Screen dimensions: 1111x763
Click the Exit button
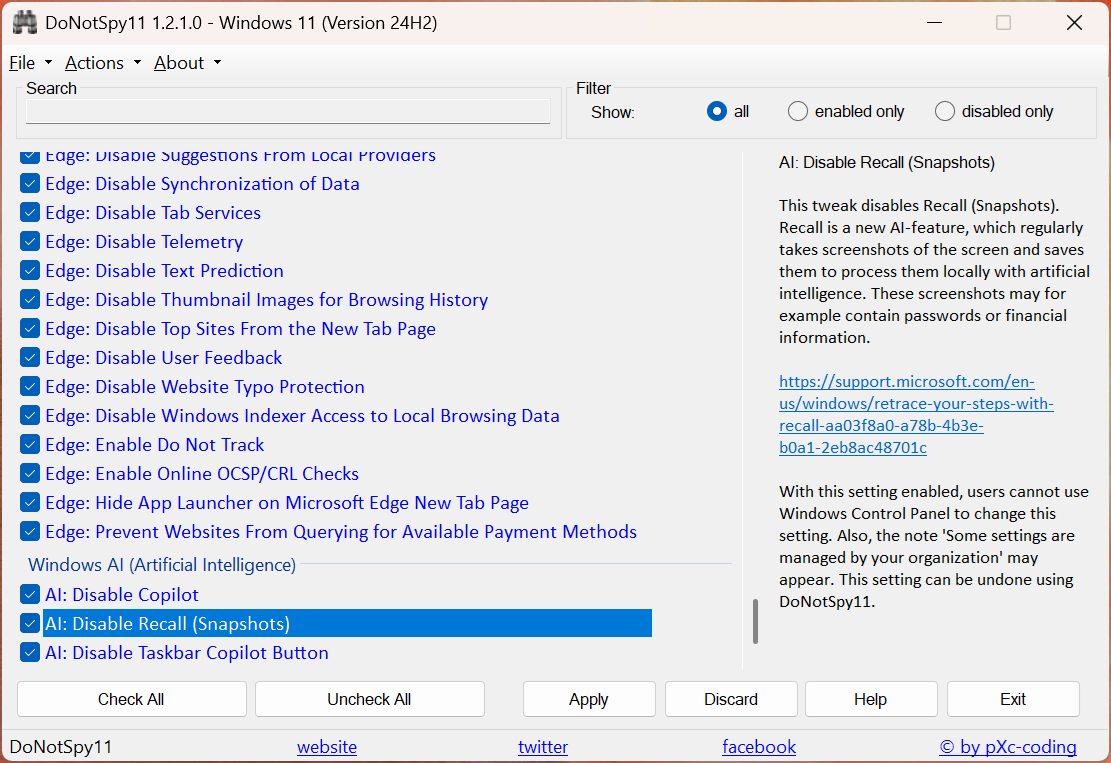pyautogui.click(x=1013, y=699)
